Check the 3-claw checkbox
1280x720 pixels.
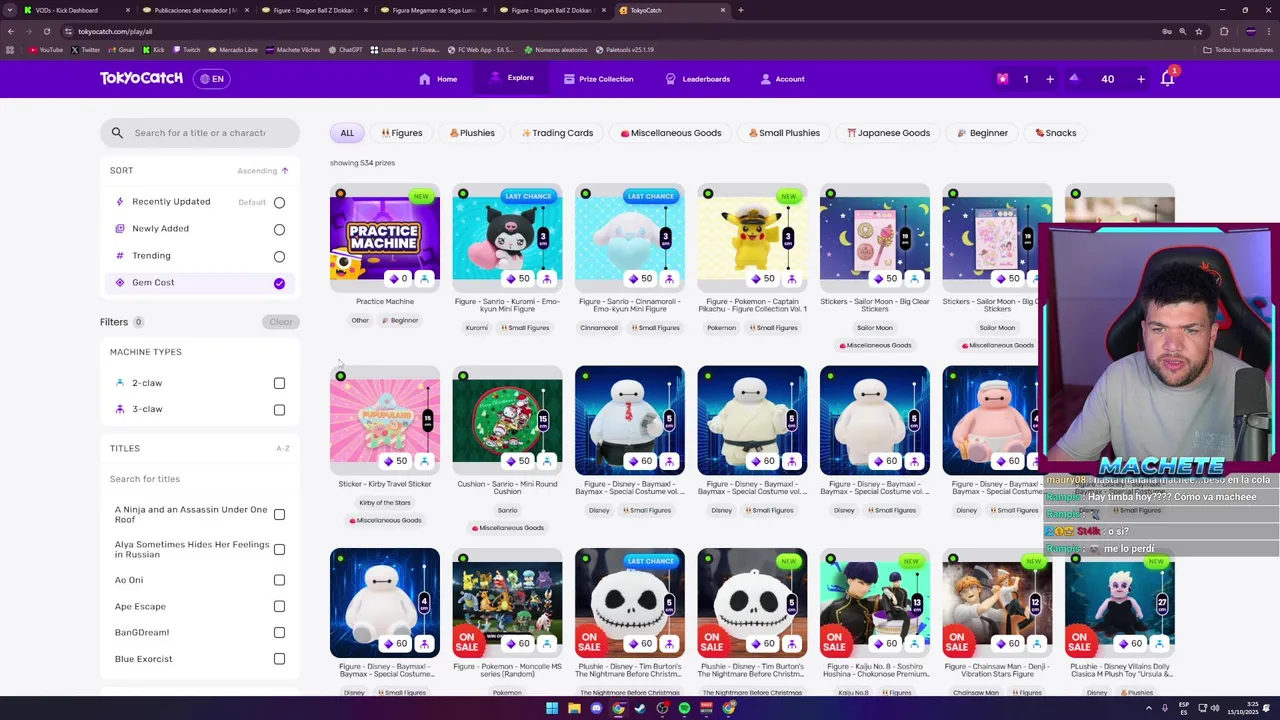(279, 410)
